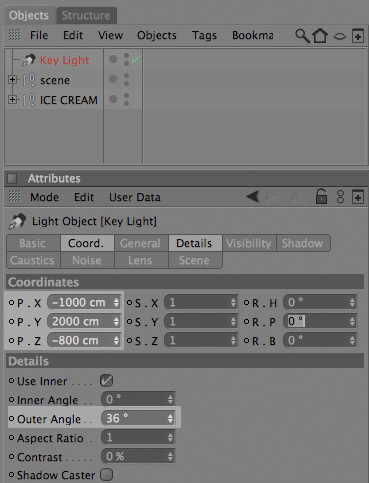Switch to the Objects tab
Screen dimensions: 369x483
point(29,15)
